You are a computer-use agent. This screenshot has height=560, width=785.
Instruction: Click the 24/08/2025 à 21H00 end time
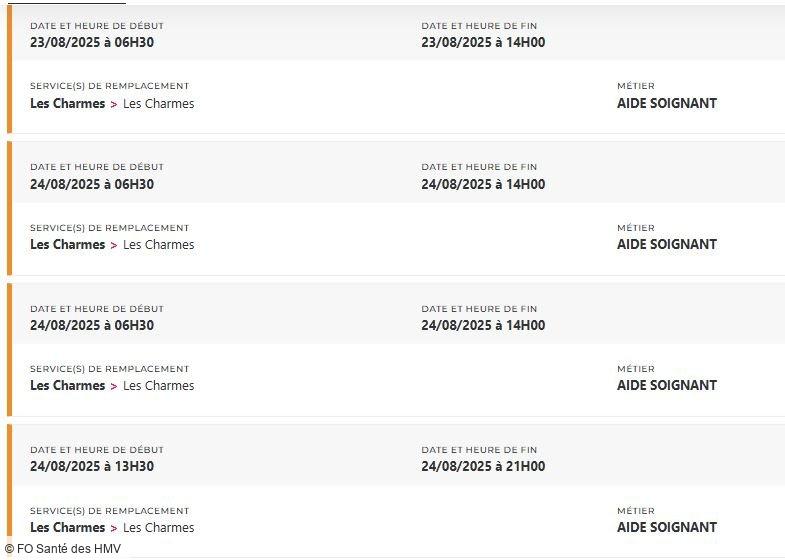coord(483,466)
